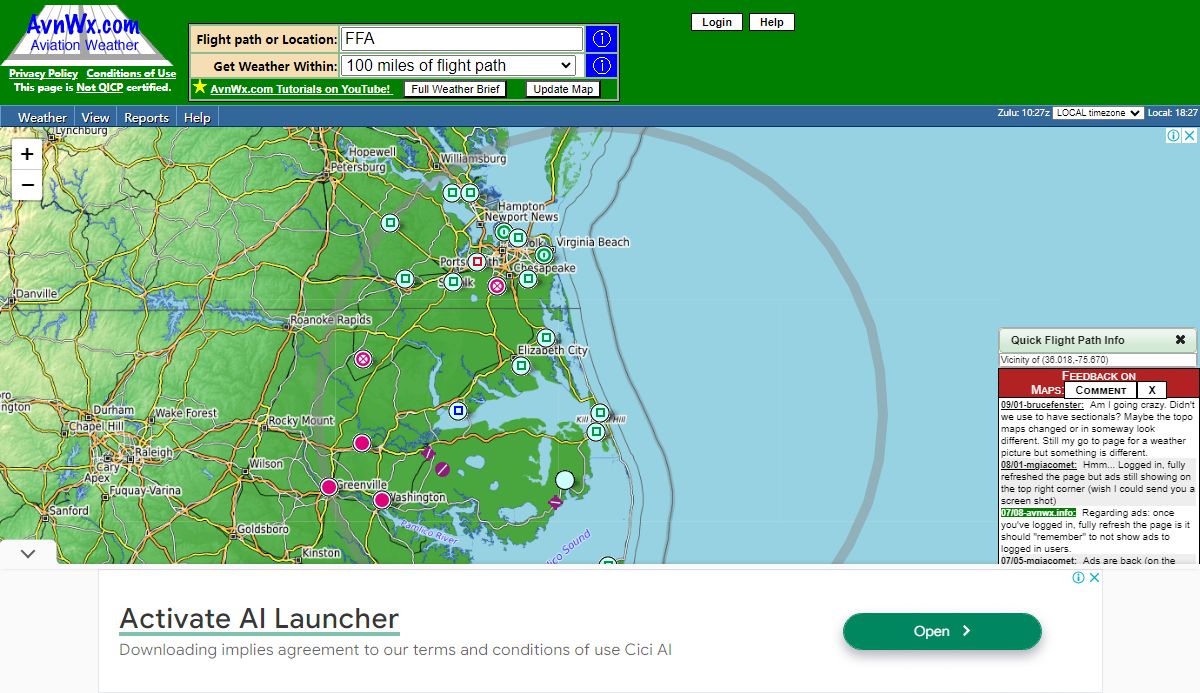The width and height of the screenshot is (1200, 693).
Task: Click the bottom ad's AdChoices info icon
Action: tap(1079, 577)
